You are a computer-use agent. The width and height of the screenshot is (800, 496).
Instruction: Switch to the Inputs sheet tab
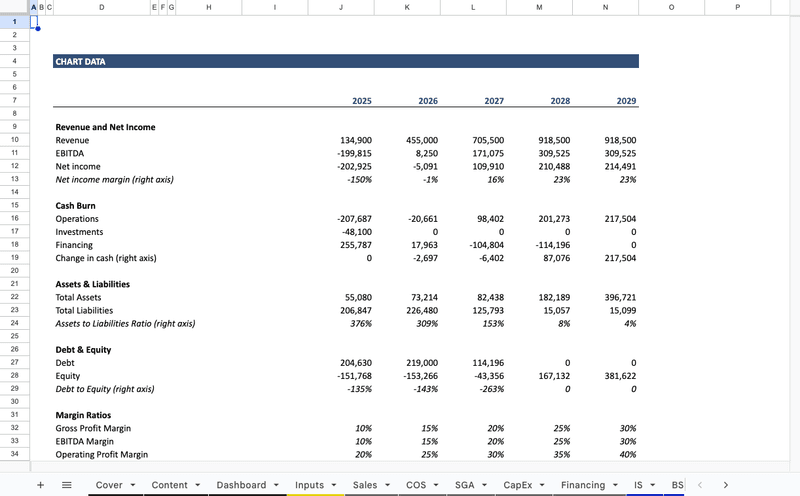click(309, 485)
